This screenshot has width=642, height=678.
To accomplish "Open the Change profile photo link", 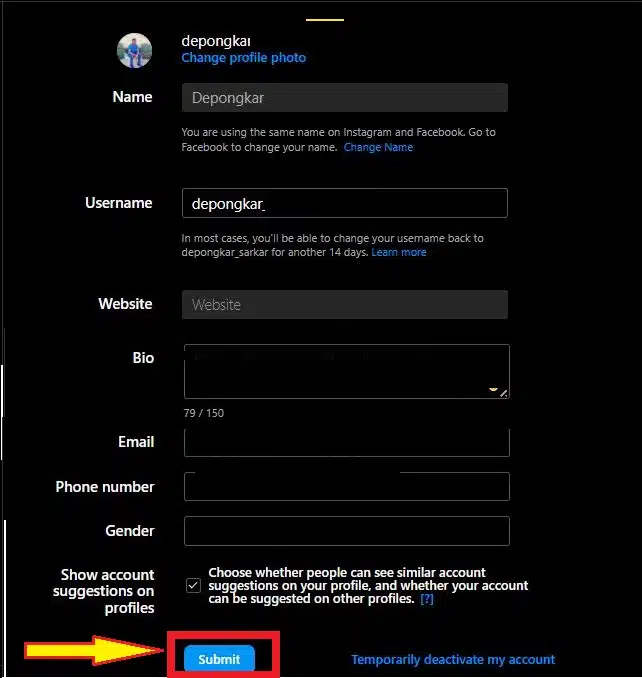I will point(243,58).
